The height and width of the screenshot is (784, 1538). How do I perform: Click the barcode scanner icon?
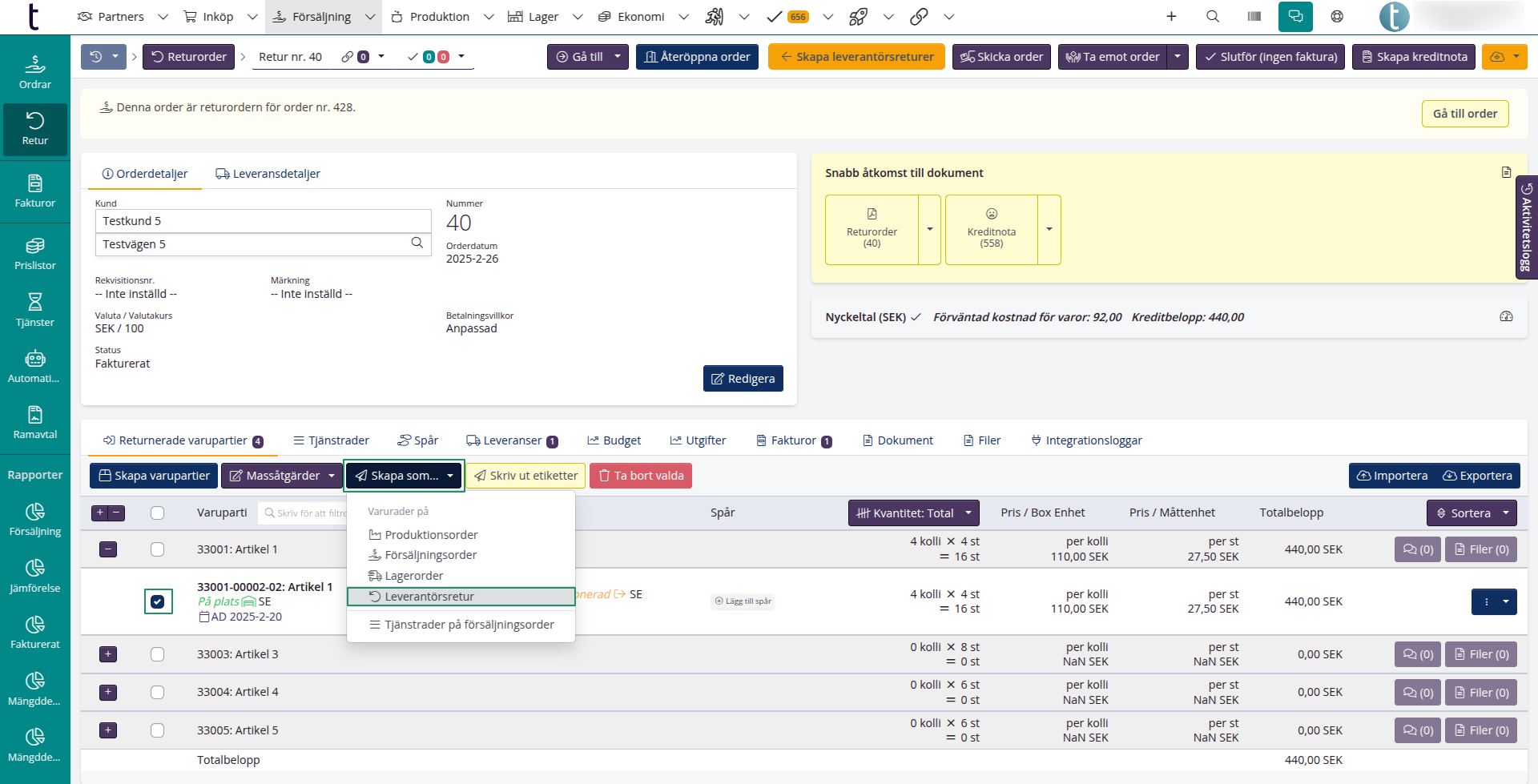coord(1254,16)
